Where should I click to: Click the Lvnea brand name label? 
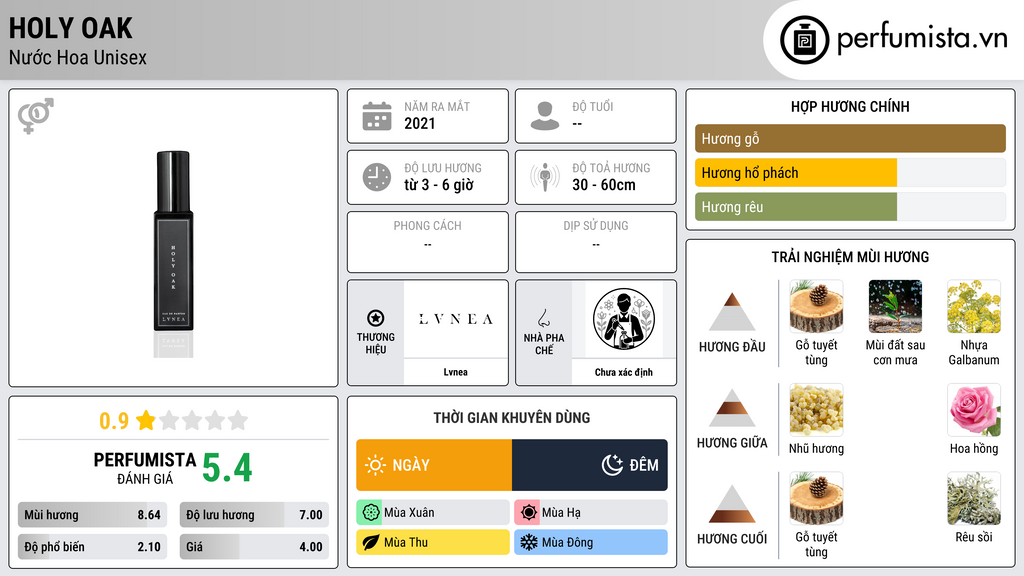point(455,372)
